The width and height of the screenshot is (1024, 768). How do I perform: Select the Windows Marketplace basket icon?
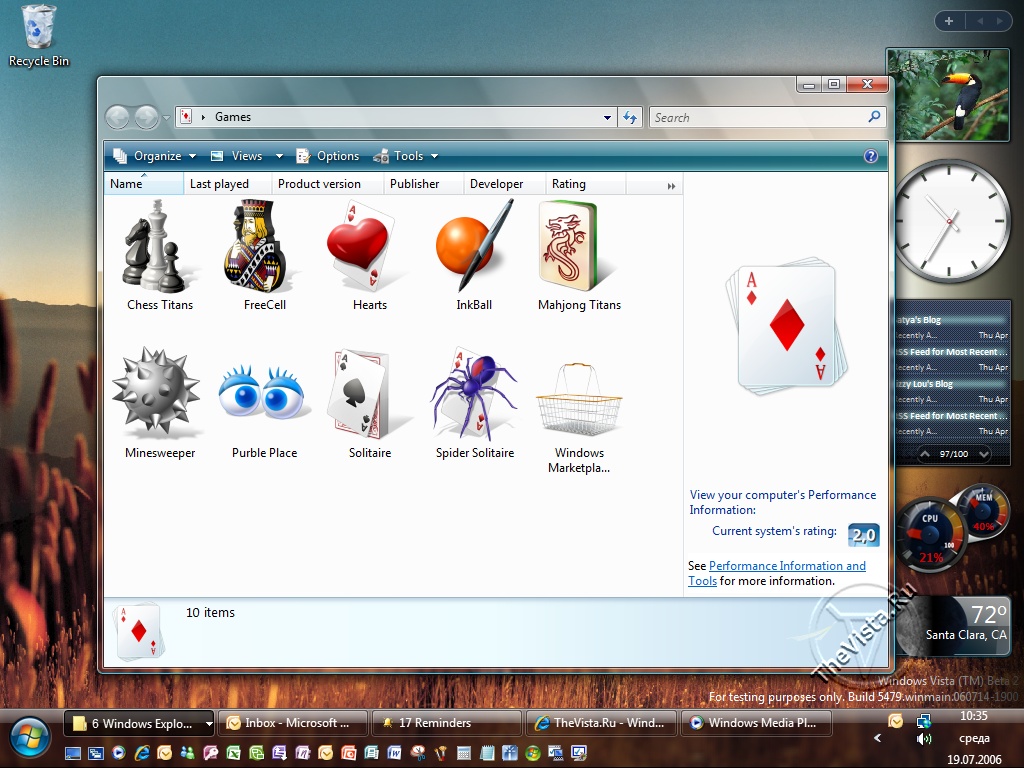(x=579, y=398)
